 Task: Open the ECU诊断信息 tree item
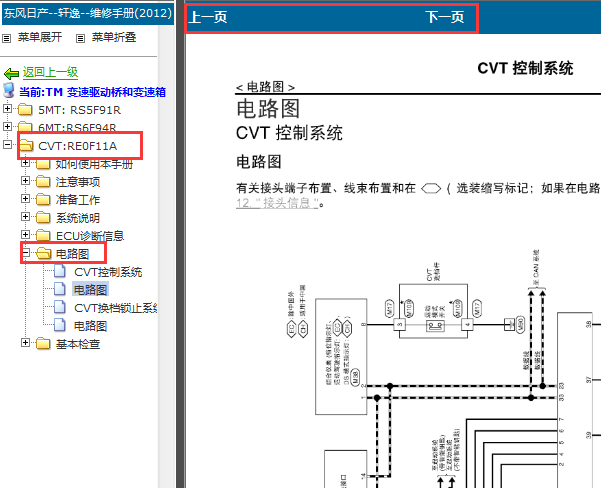click(90, 236)
